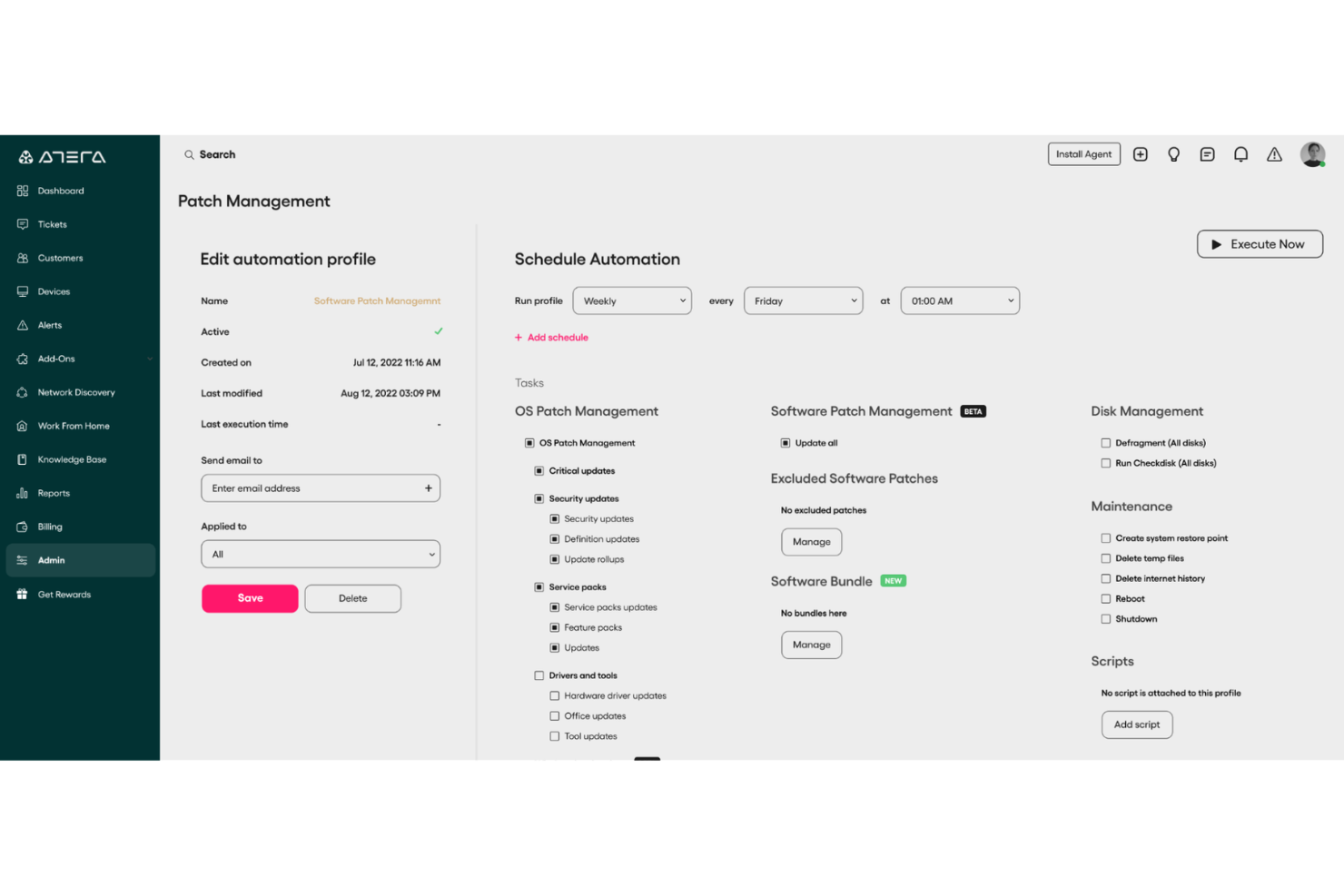Open the Tickets section via its sidebar icon
Viewport: 1344px width, 896px height.
(x=22, y=224)
